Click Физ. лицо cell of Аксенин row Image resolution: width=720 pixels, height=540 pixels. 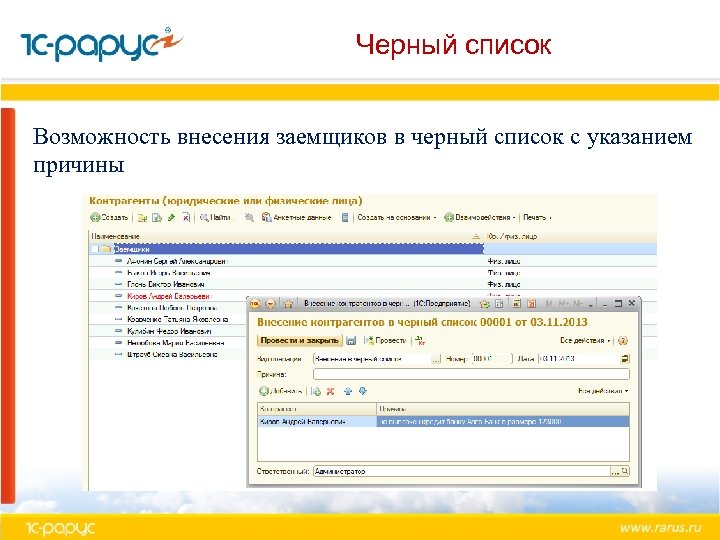(504, 261)
